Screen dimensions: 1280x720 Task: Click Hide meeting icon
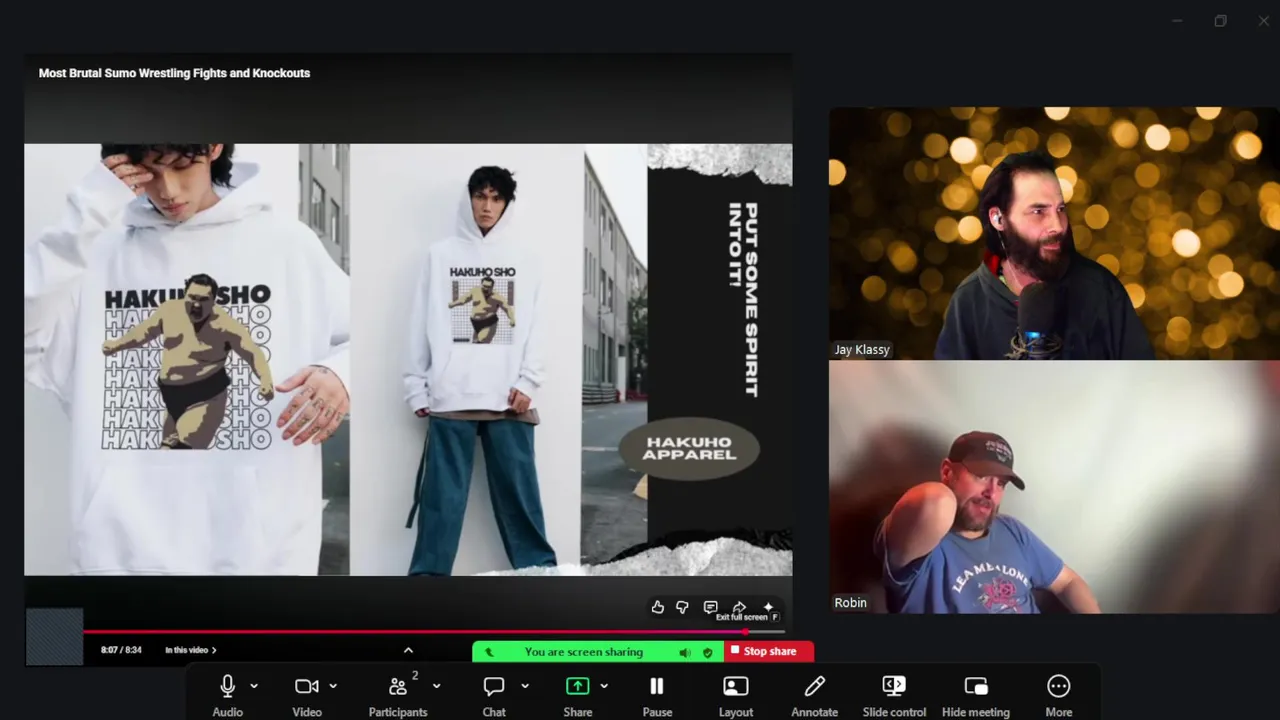tap(976, 686)
